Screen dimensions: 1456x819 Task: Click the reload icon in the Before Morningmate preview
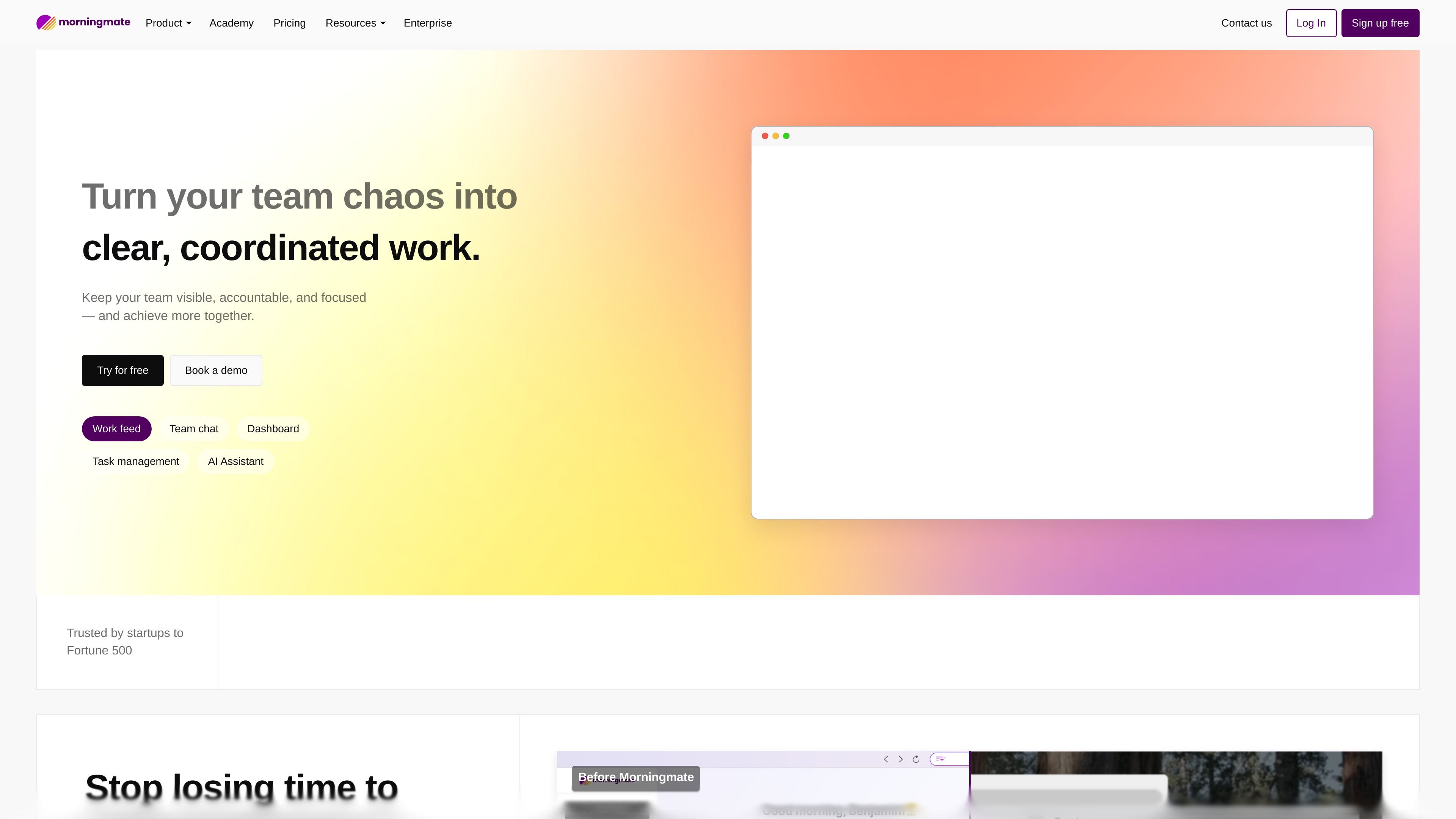pos(916,759)
